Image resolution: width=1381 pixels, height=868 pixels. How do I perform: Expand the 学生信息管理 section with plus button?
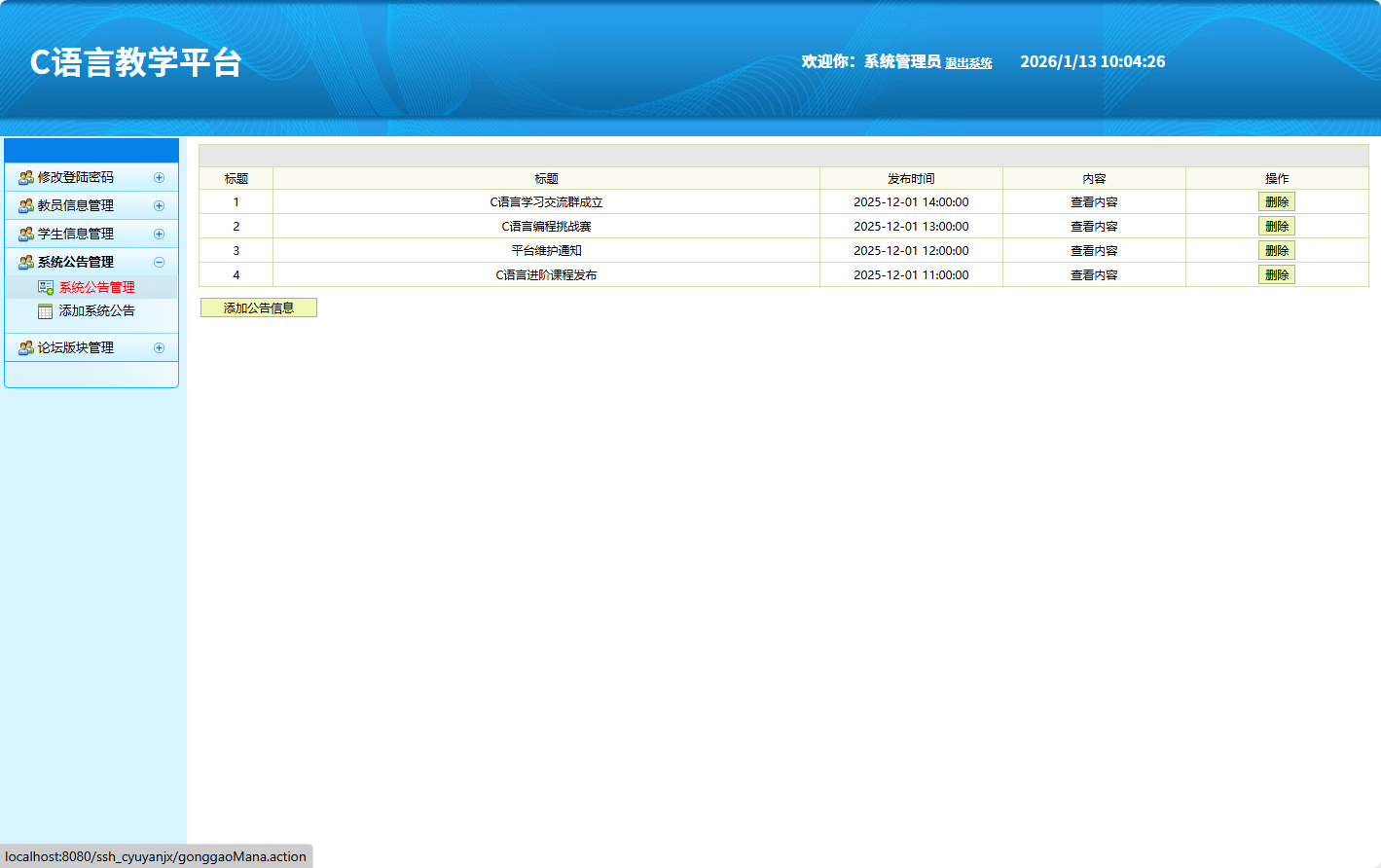[160, 235]
